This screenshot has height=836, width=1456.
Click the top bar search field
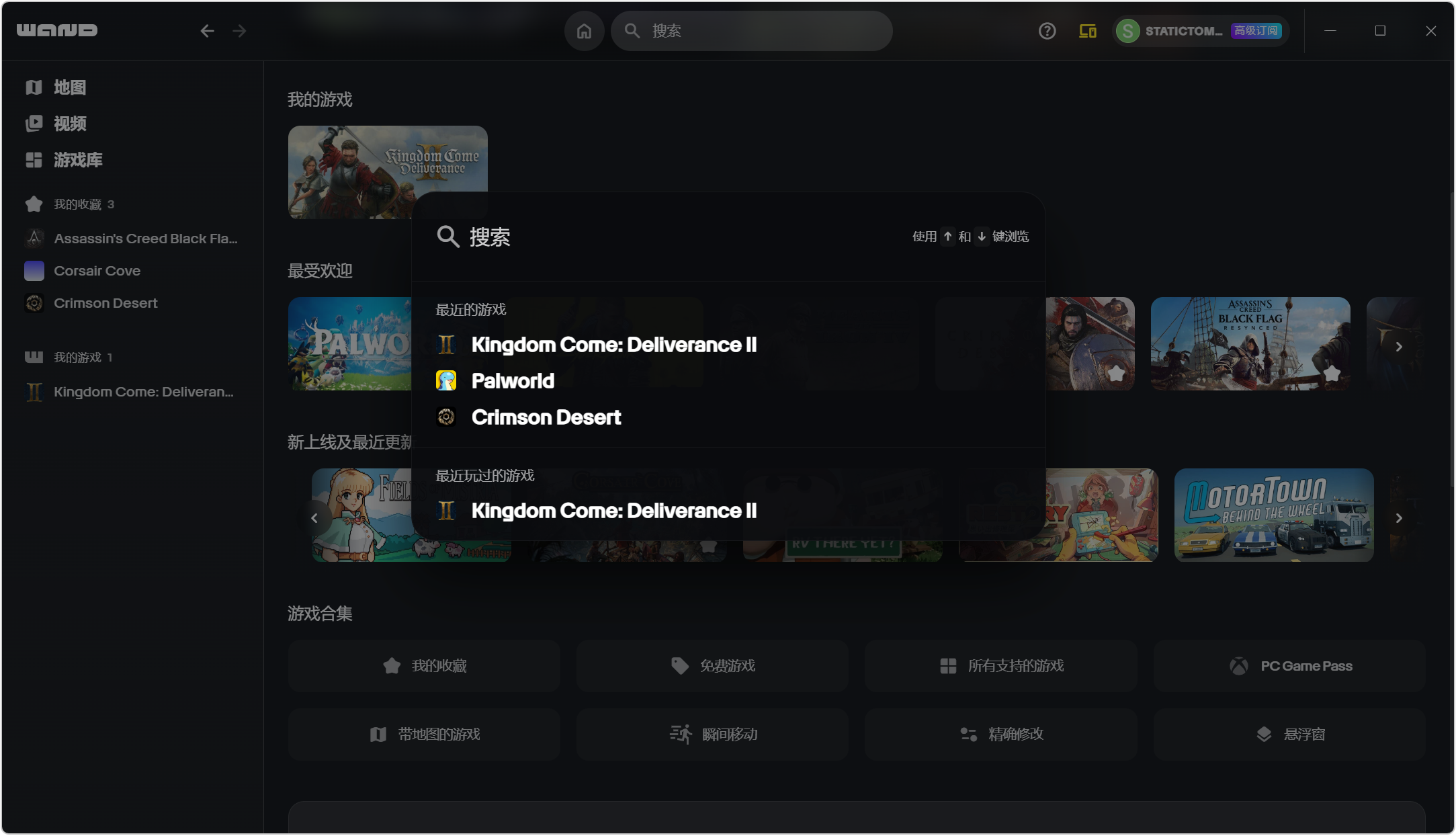(x=751, y=31)
